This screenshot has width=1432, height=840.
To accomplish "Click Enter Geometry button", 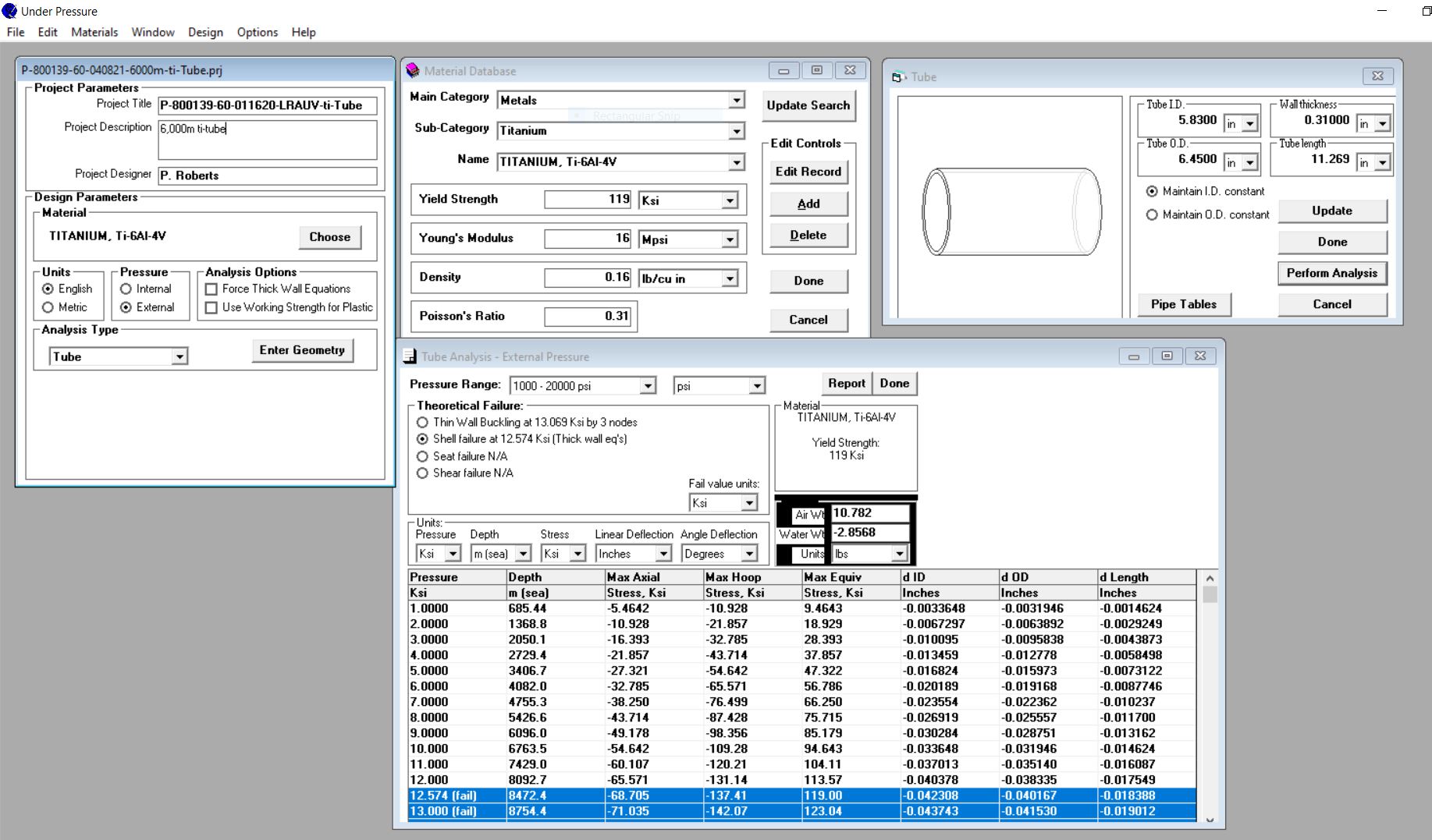I will [x=302, y=350].
